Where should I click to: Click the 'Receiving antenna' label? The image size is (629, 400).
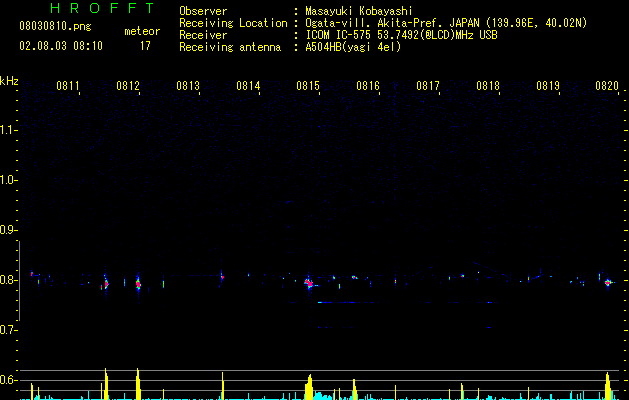[230, 47]
